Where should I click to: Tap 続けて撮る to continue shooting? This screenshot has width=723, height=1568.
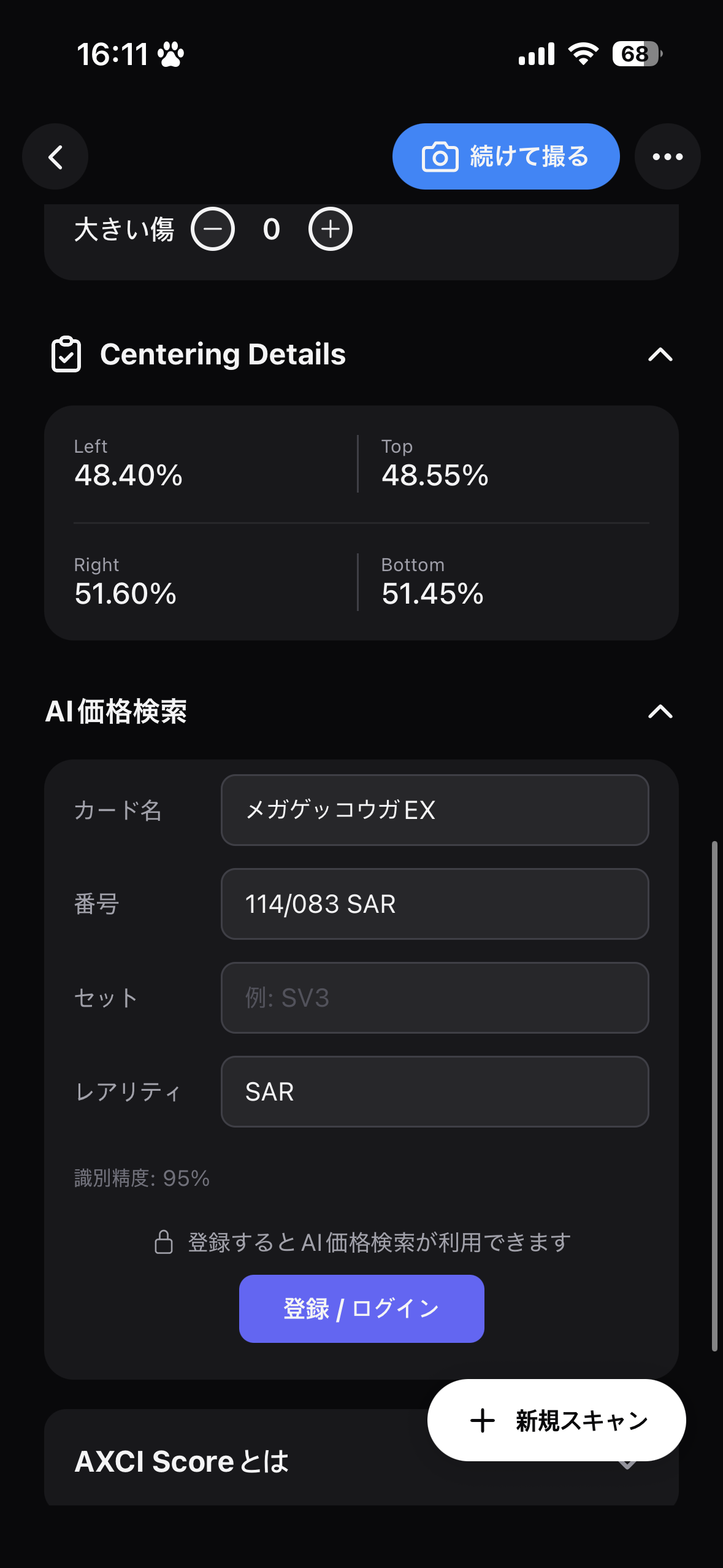(x=506, y=157)
